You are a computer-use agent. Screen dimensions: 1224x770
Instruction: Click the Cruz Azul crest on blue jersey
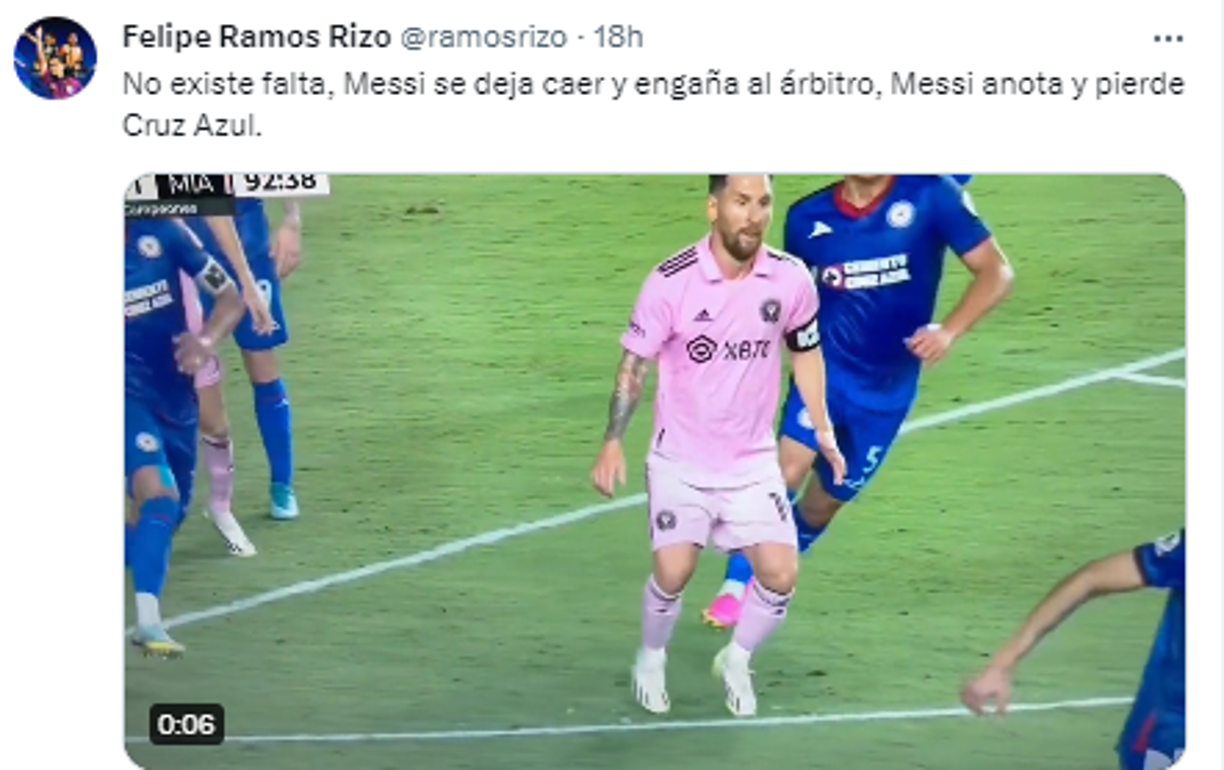[900, 214]
